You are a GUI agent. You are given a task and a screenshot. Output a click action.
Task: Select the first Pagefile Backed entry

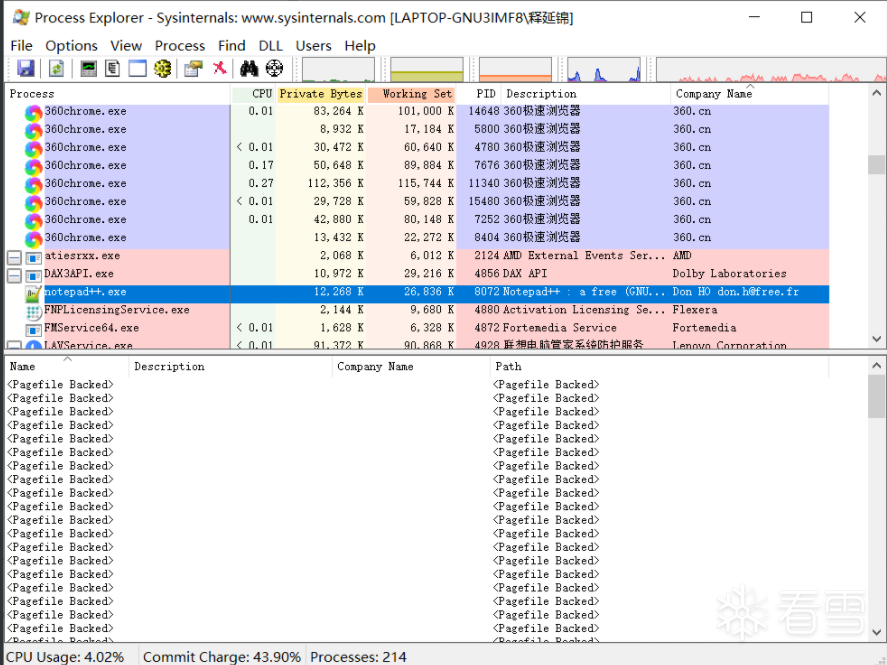click(417, 386)
